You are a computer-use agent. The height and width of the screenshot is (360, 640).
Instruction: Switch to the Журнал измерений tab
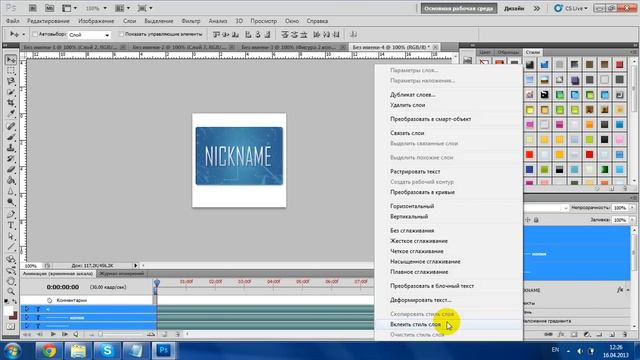(x=122, y=273)
